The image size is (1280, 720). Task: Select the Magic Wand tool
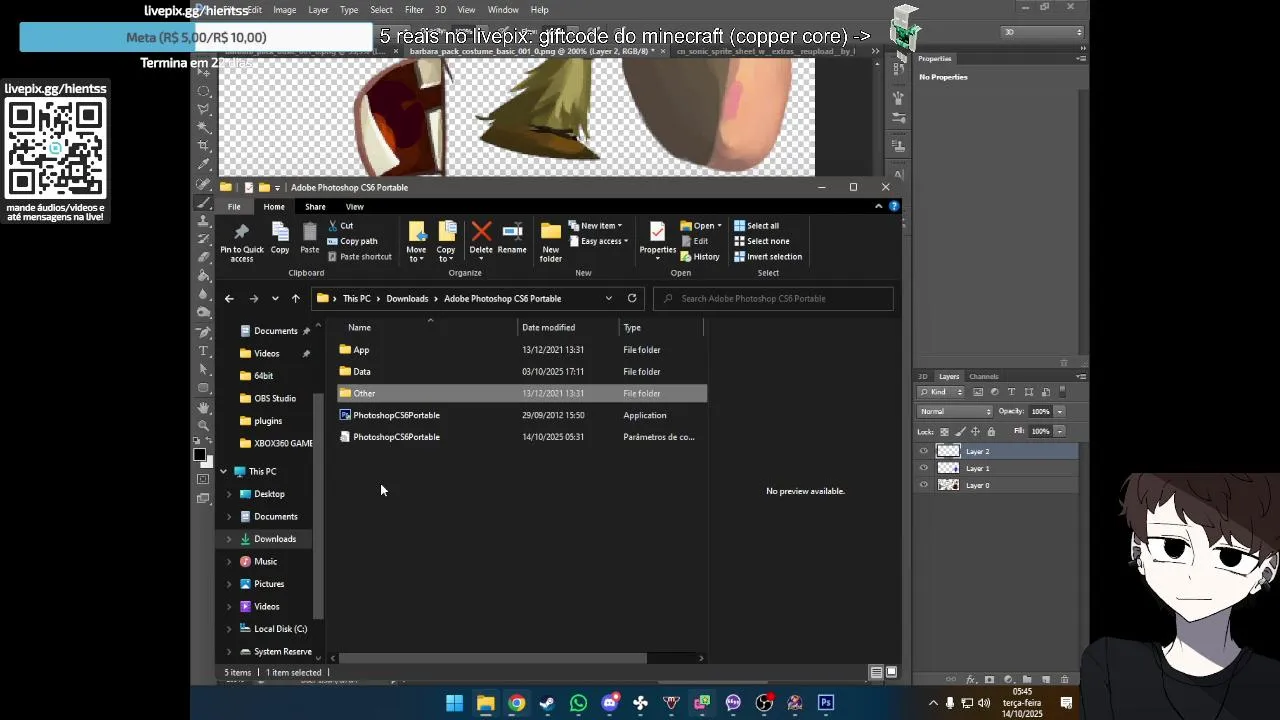point(204,126)
